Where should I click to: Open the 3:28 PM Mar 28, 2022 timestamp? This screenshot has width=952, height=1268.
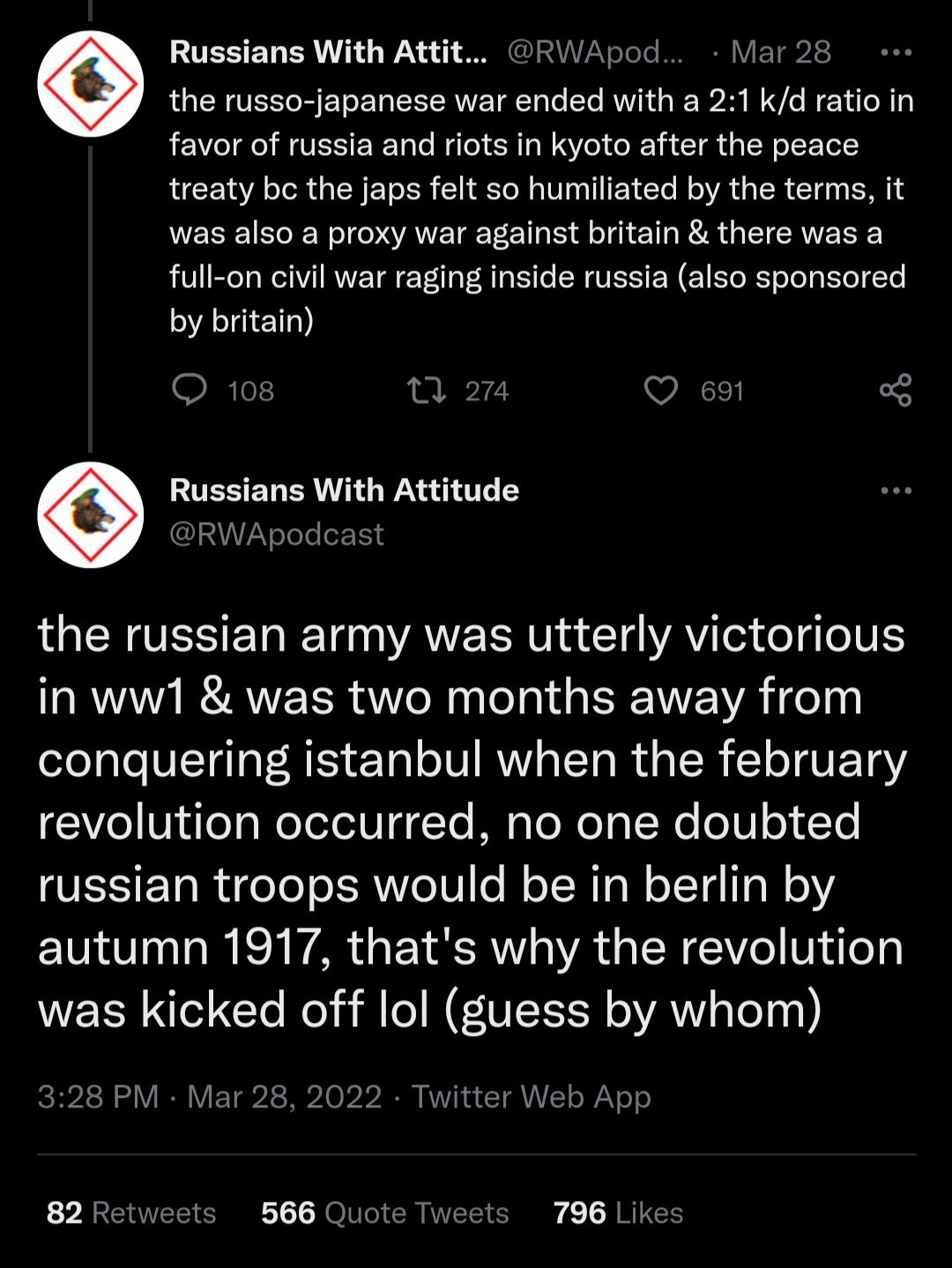210,1096
